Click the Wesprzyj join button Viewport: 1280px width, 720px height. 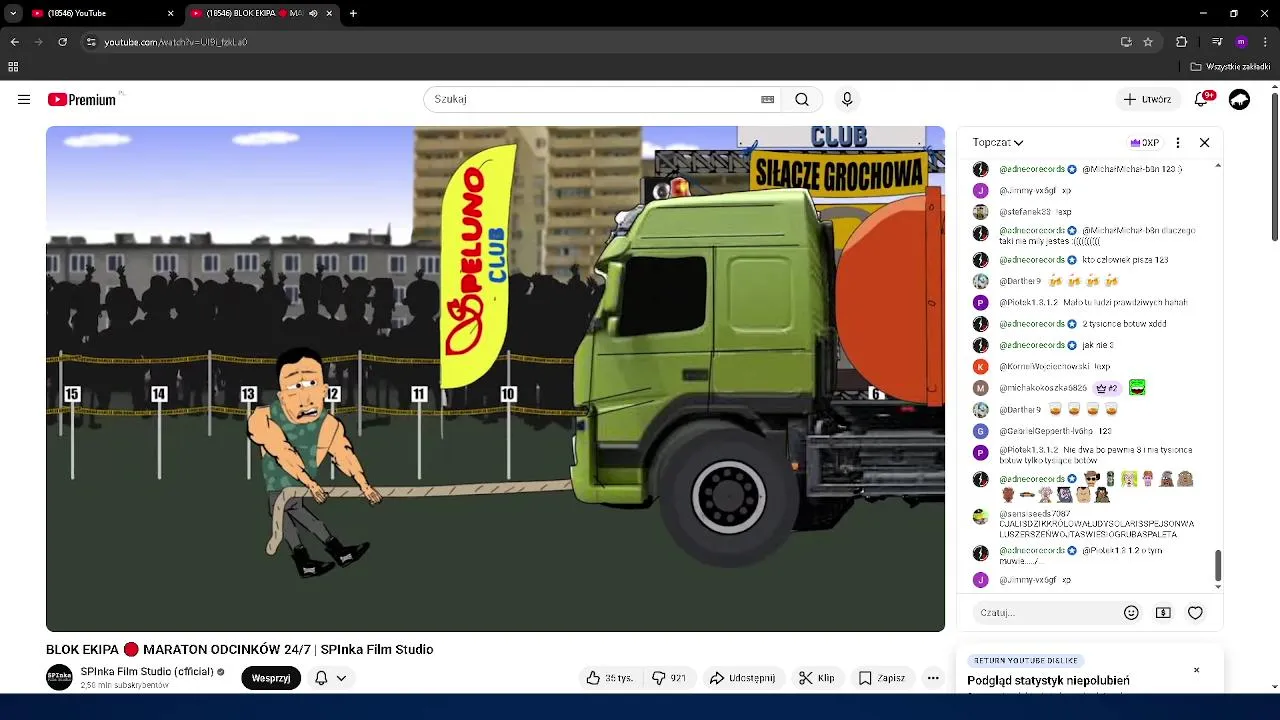[x=271, y=678]
